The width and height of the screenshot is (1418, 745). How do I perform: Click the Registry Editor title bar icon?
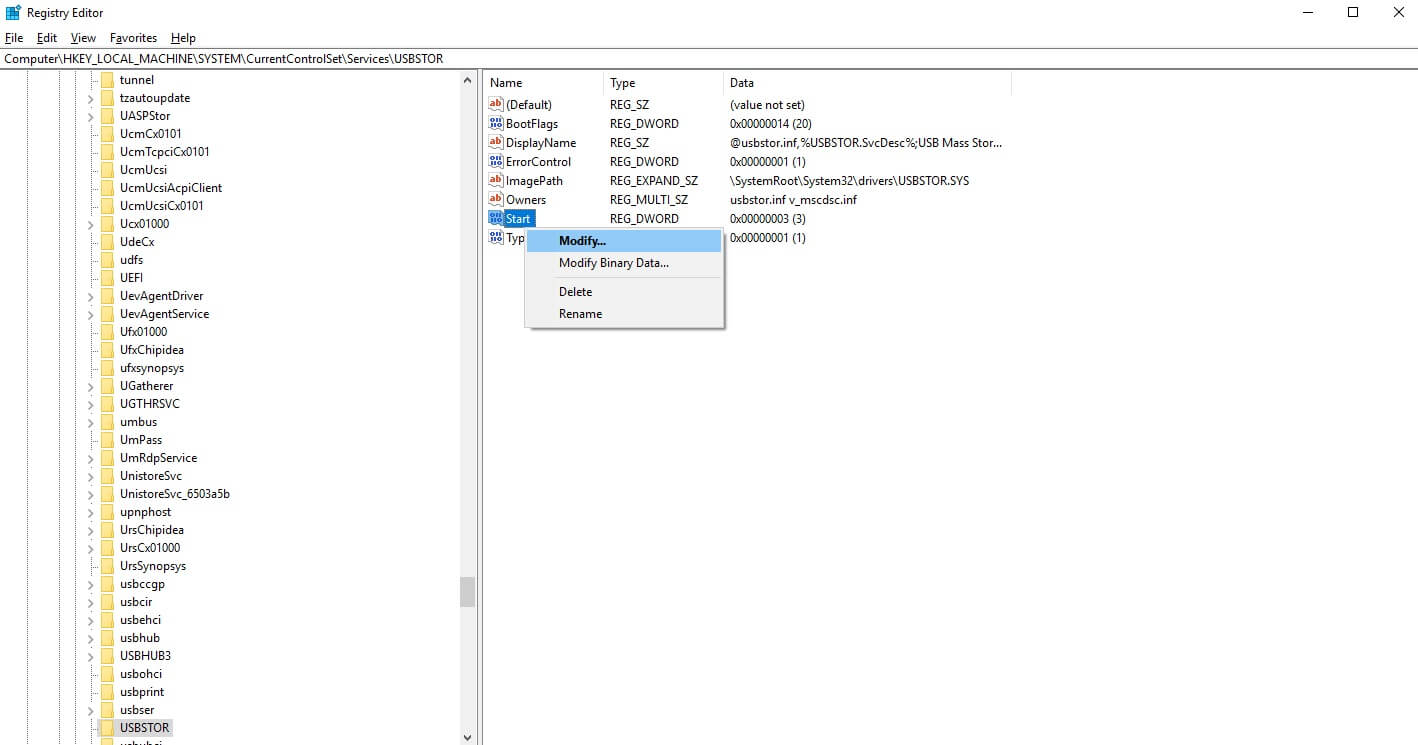13,12
